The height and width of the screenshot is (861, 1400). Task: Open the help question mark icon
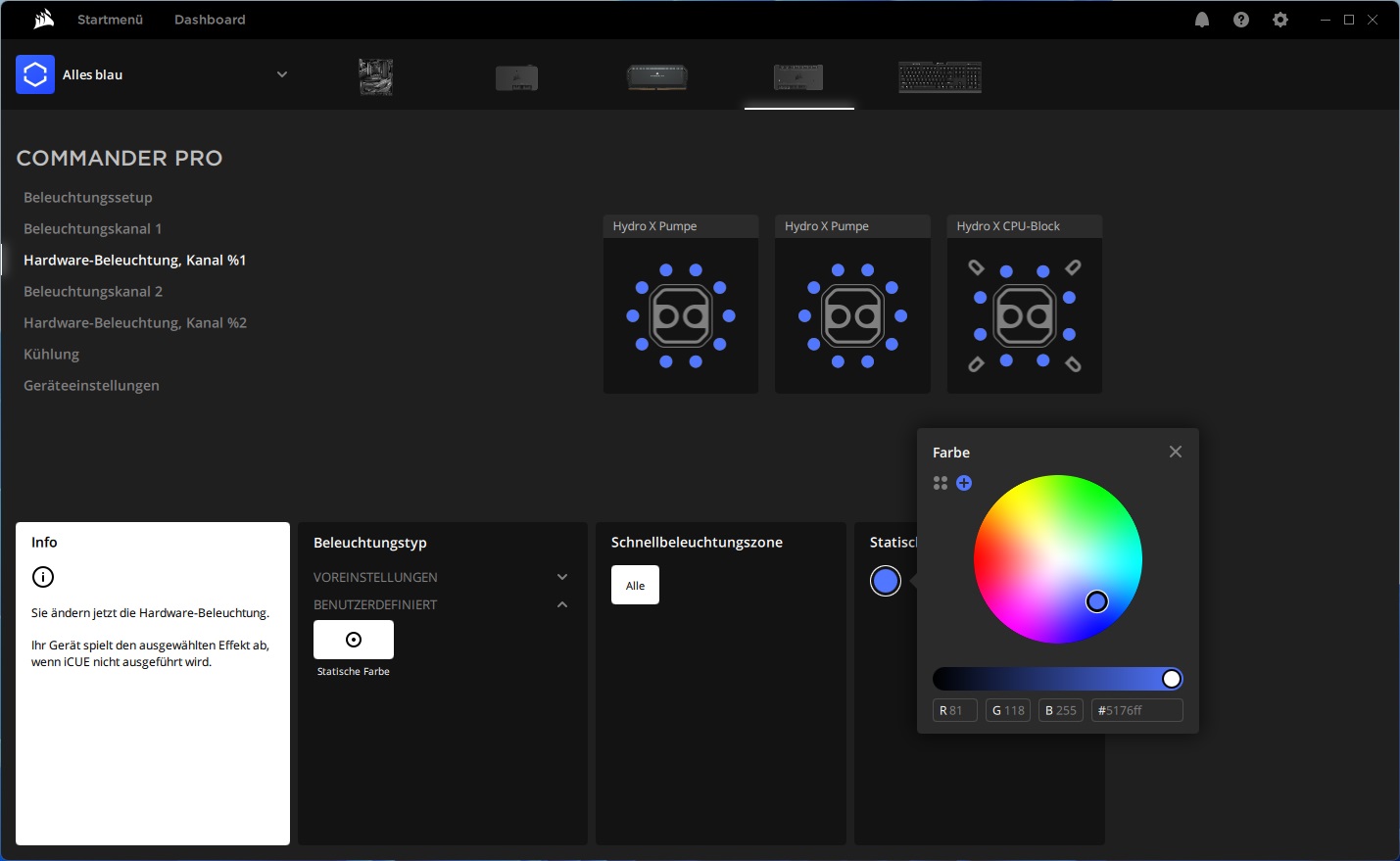pyautogui.click(x=1241, y=20)
